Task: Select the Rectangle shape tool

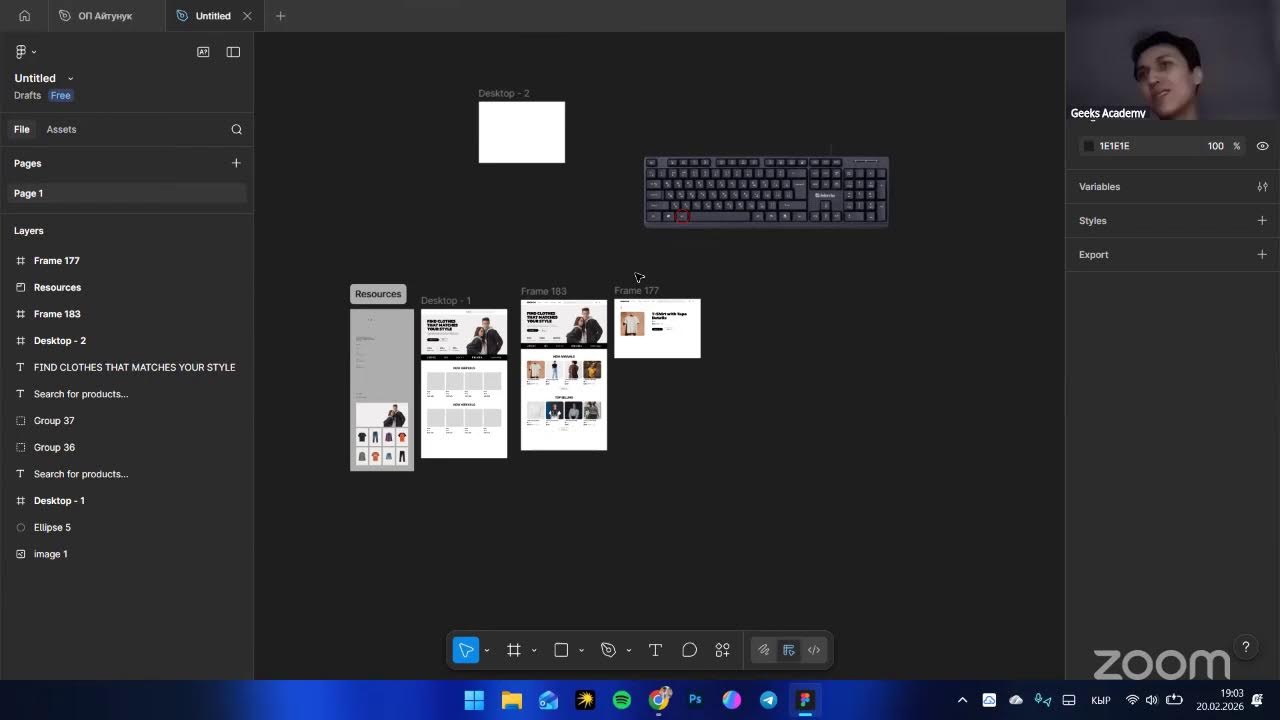Action: click(x=561, y=650)
